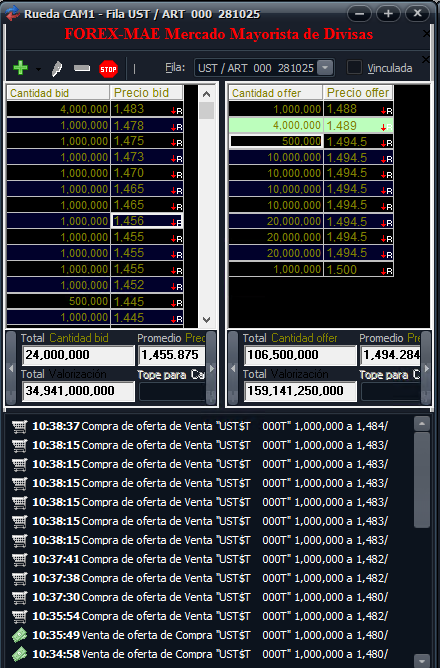Select bid row with price 1,483

point(95,109)
